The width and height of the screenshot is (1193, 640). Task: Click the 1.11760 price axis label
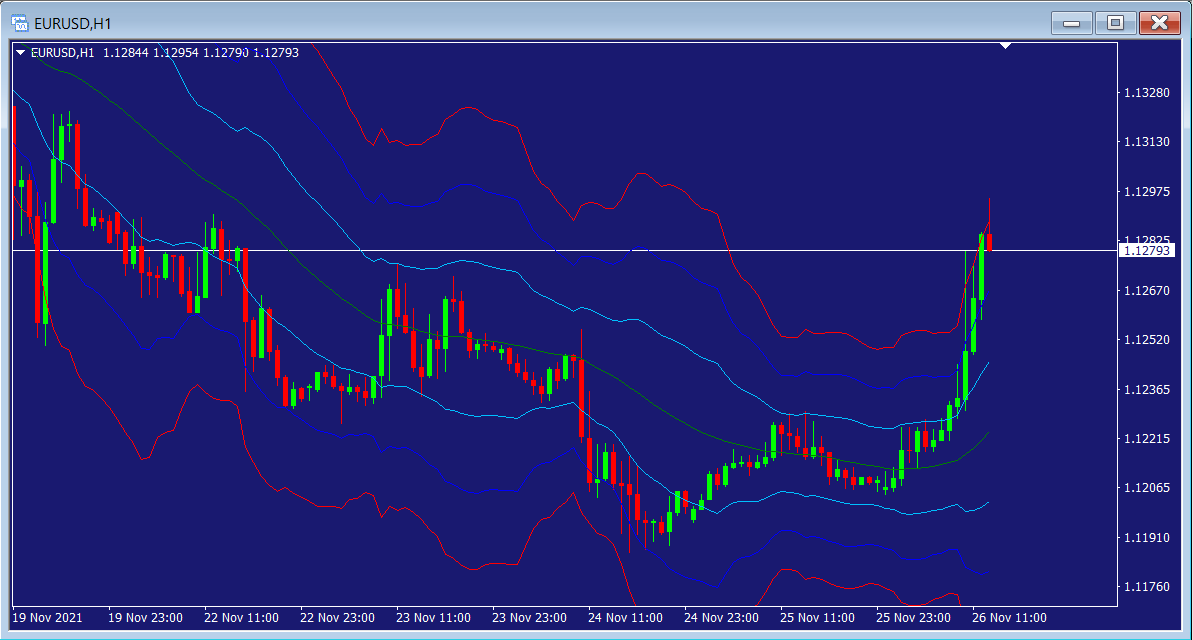click(x=1146, y=587)
